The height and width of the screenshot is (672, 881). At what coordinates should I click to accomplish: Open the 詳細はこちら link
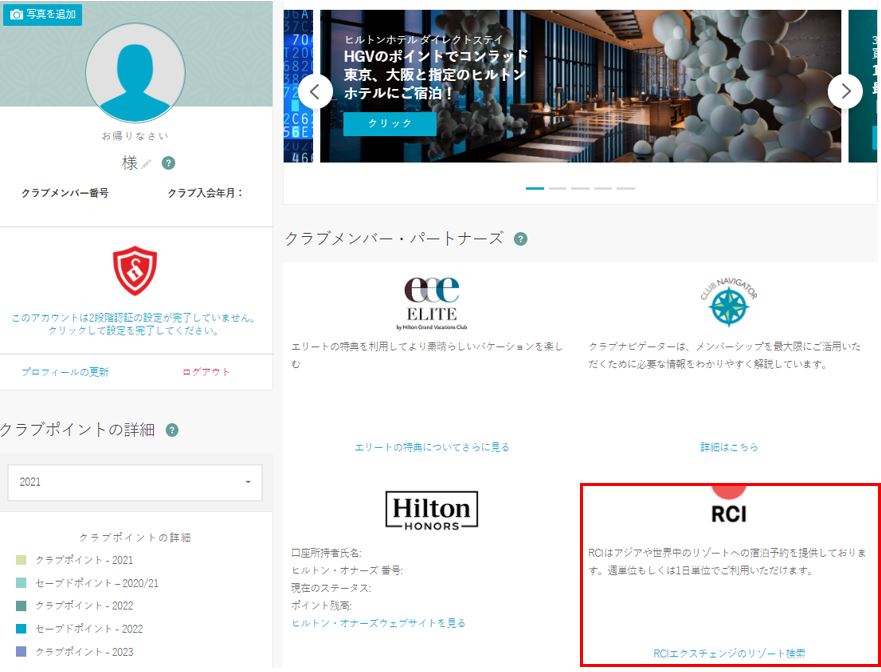pyautogui.click(x=729, y=447)
